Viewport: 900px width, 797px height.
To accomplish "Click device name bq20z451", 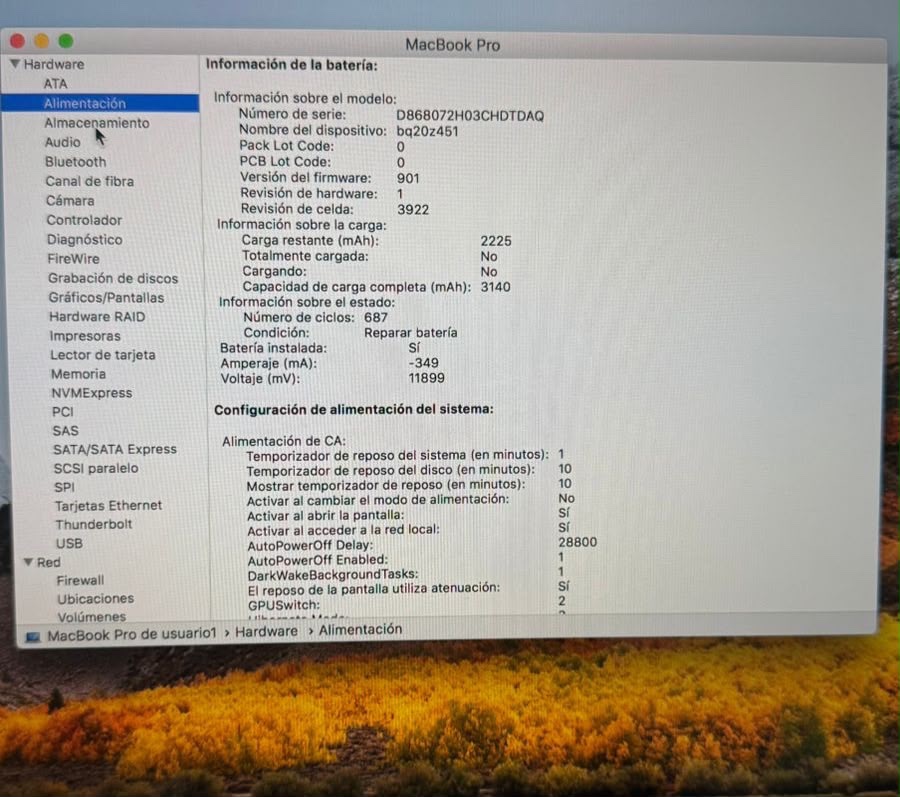I will pos(428,131).
